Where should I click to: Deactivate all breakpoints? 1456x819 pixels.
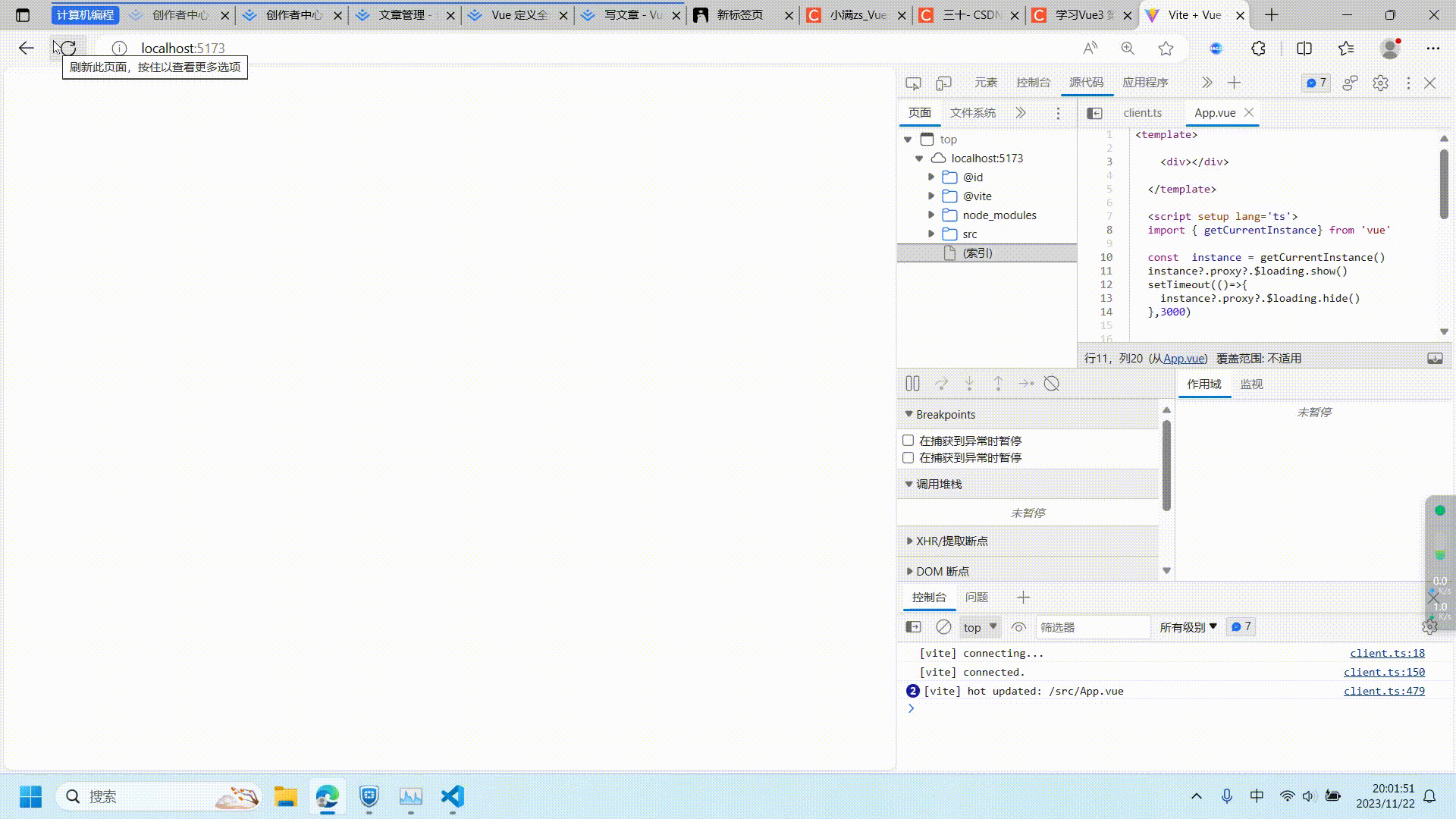pyautogui.click(x=1051, y=384)
